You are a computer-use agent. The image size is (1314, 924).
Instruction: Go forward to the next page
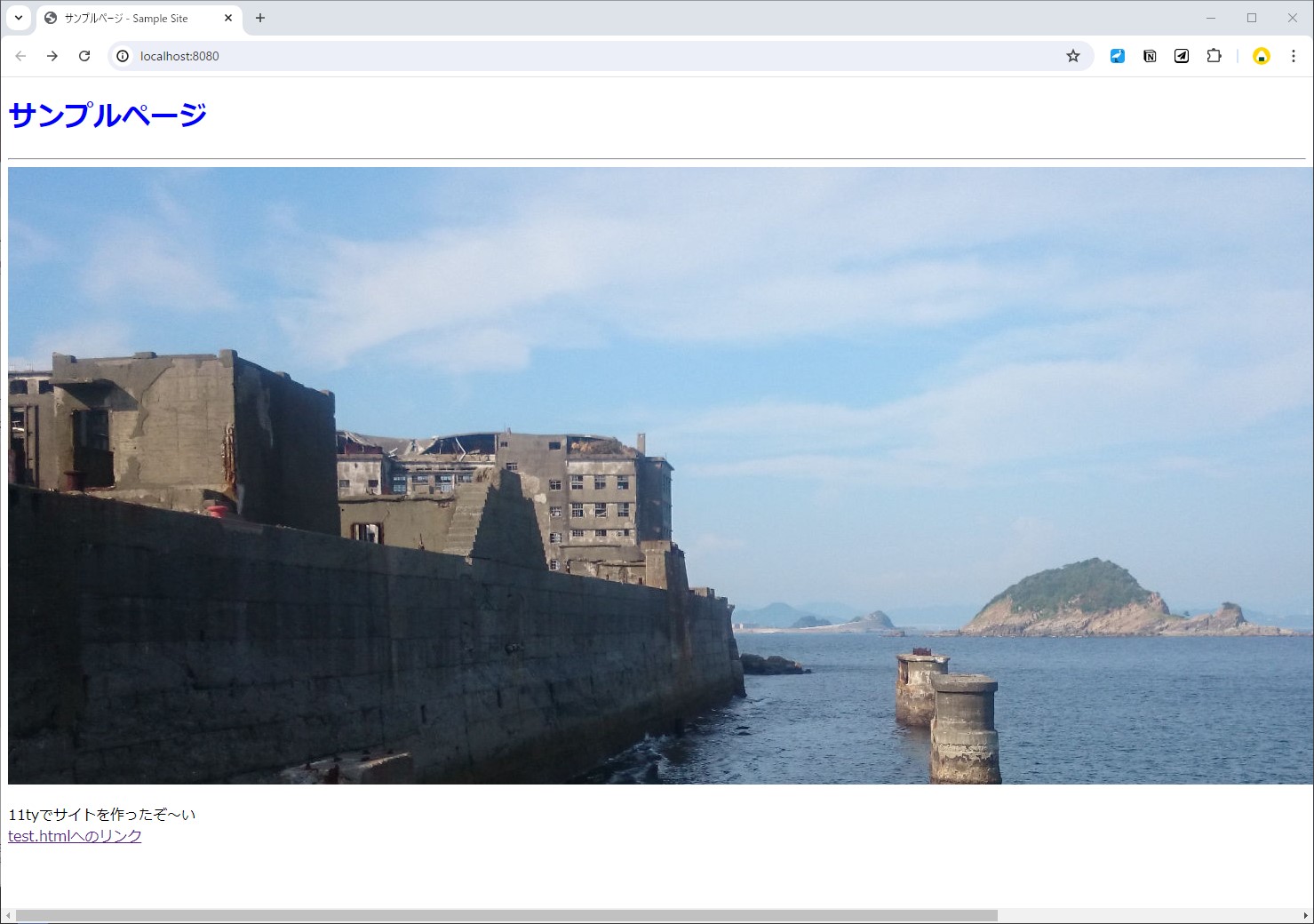52,56
